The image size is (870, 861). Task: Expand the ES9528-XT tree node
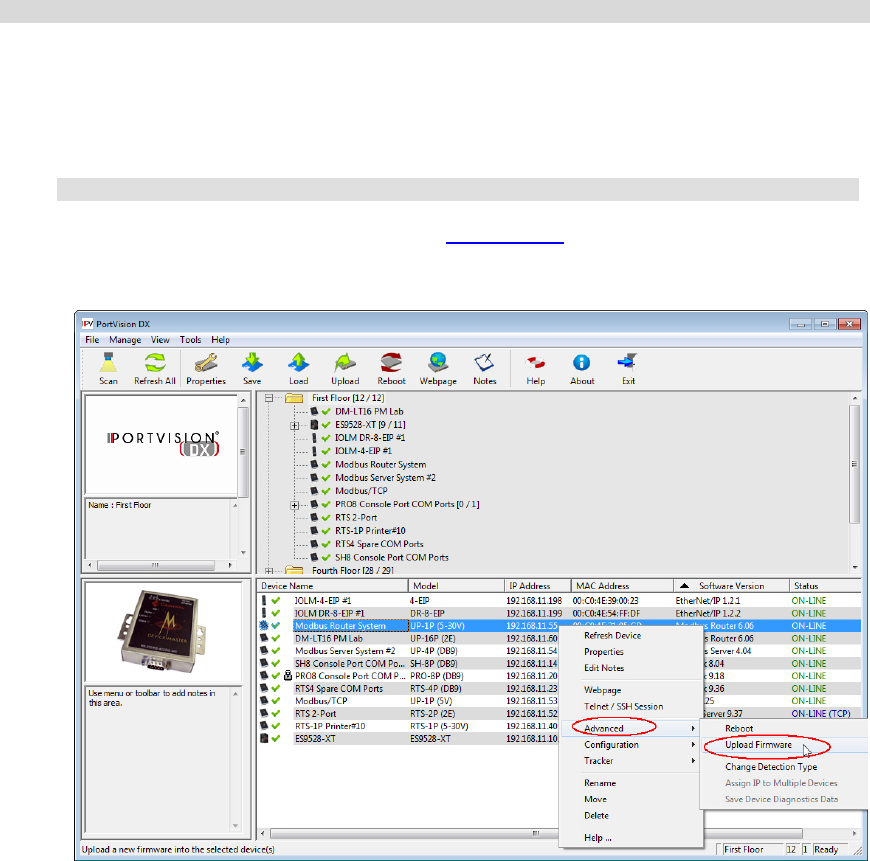(x=295, y=426)
